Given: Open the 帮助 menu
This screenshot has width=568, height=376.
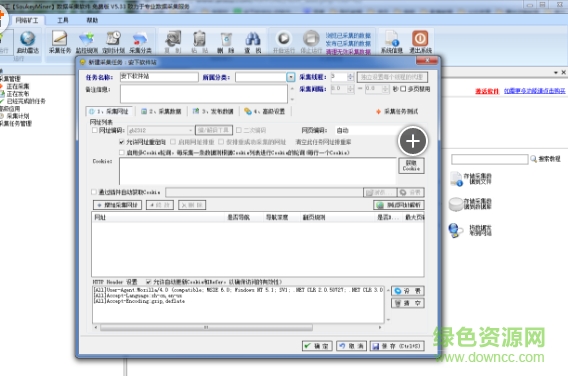Looking at the screenshot, I should pyautogui.click(x=92, y=20).
